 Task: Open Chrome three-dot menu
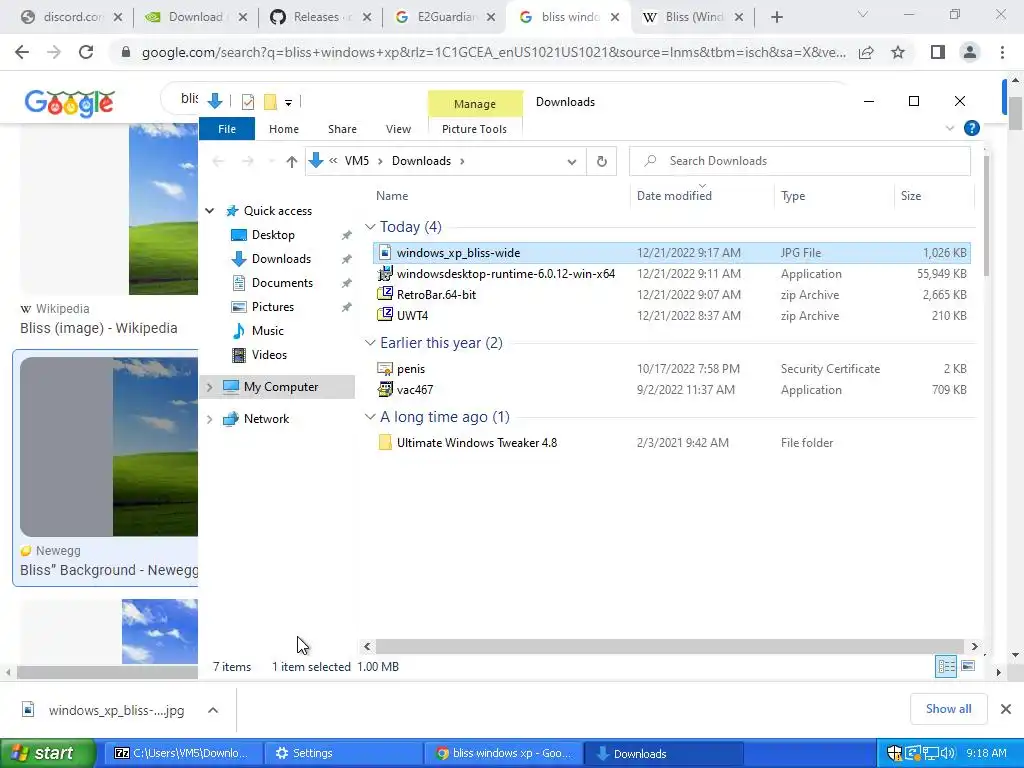coord(1002,52)
